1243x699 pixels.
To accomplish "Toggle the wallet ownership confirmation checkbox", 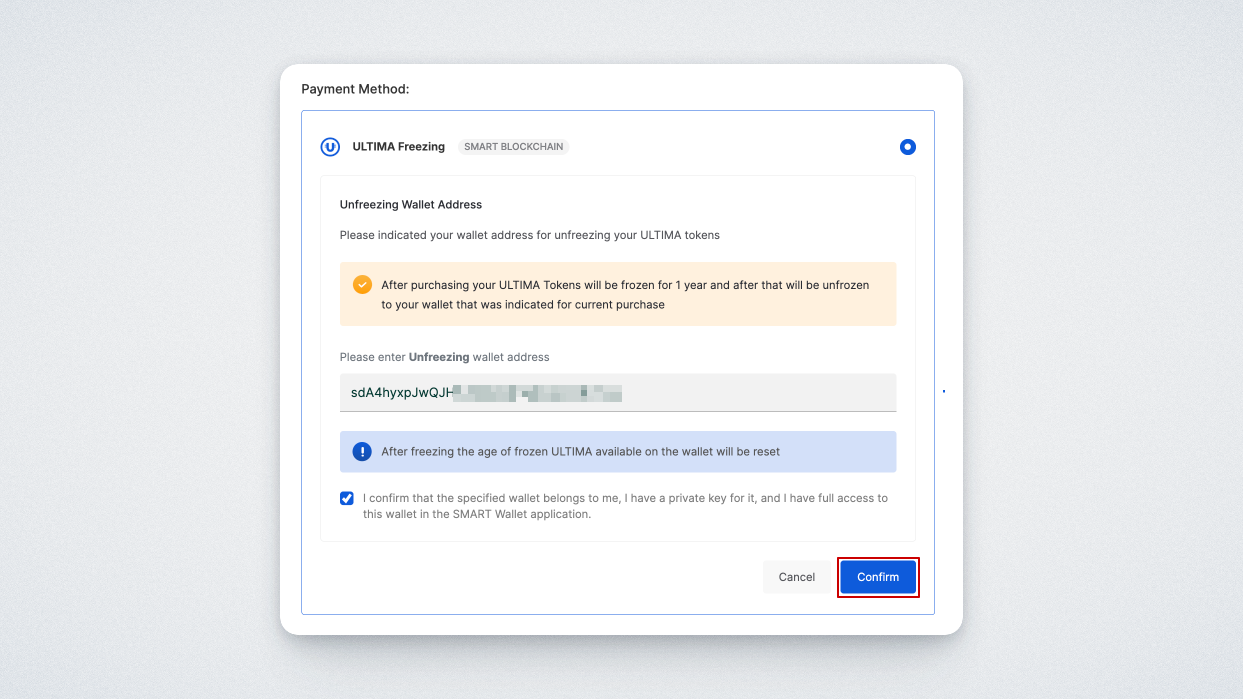I will [347, 498].
